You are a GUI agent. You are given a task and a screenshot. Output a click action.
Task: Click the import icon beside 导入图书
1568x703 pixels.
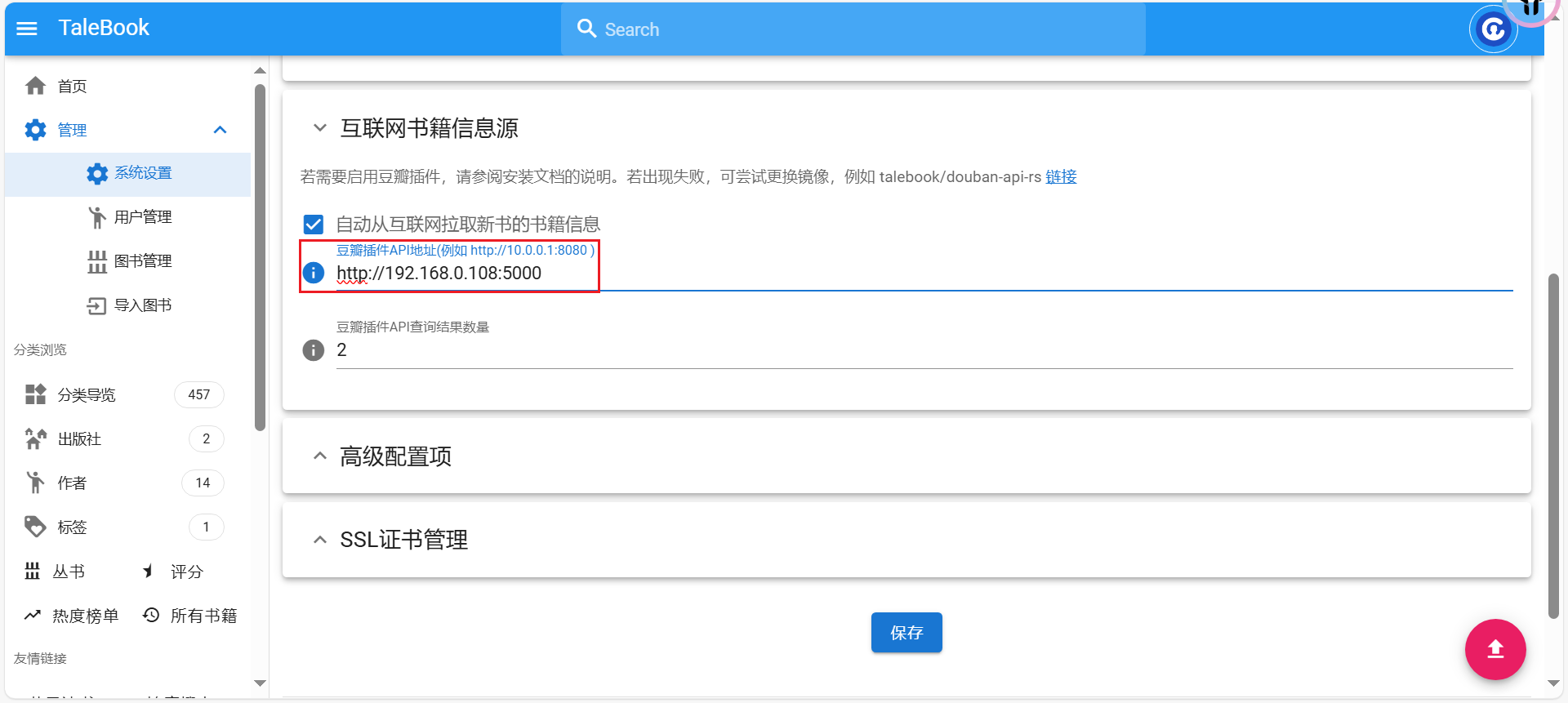[x=97, y=305]
